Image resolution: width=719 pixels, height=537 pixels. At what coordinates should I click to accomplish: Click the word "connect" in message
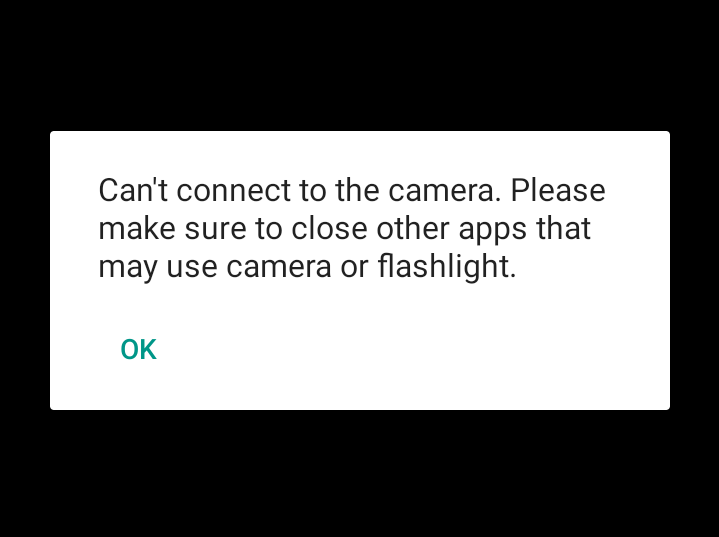(x=234, y=191)
